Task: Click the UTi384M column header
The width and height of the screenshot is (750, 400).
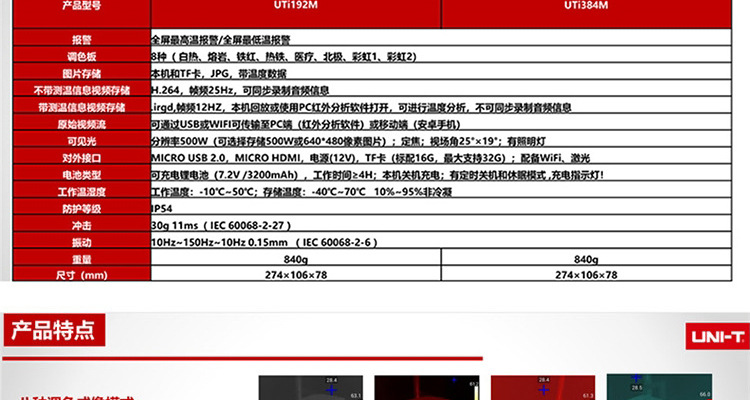Action: coord(586,6)
